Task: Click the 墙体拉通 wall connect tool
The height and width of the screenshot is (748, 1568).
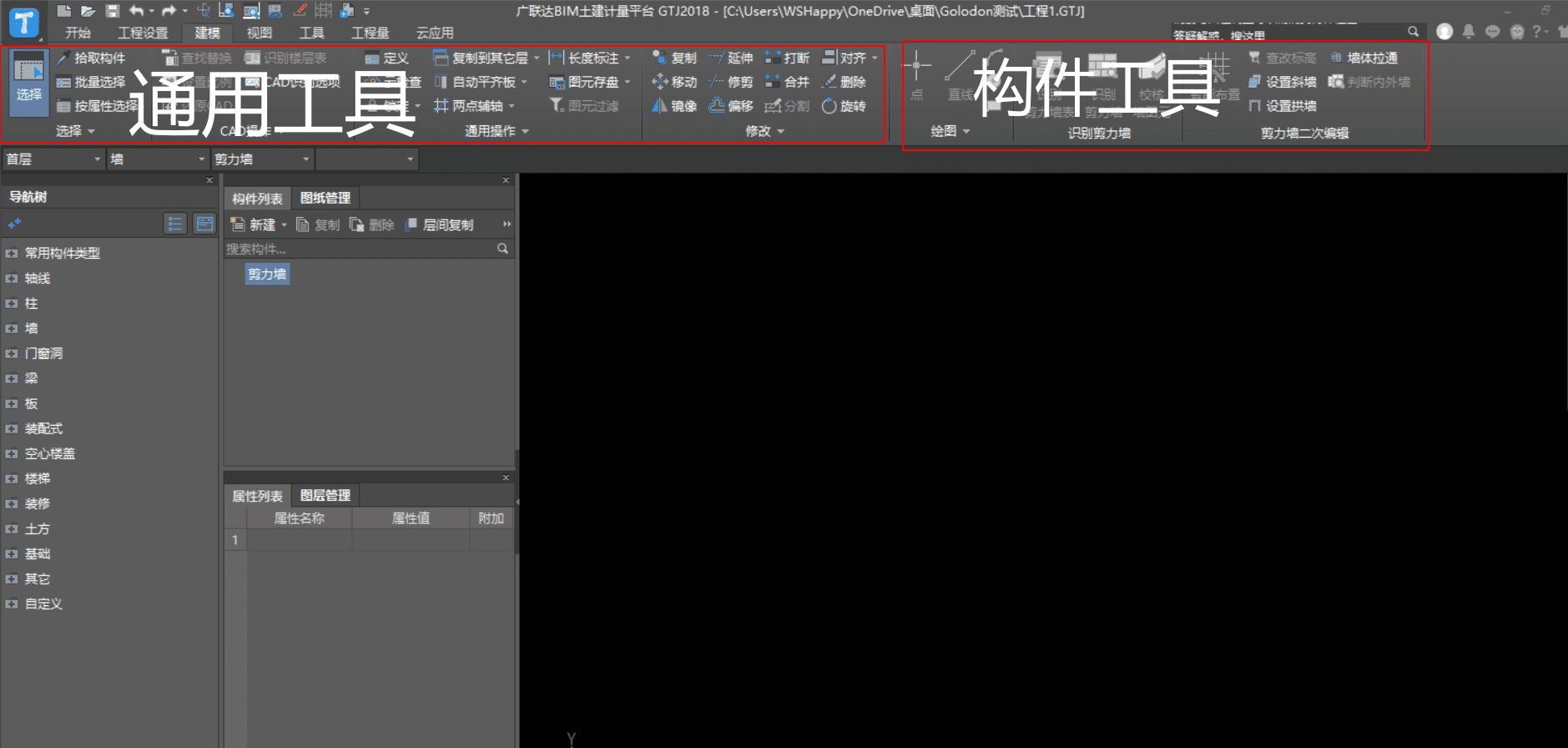Action: pyautogui.click(x=1364, y=58)
